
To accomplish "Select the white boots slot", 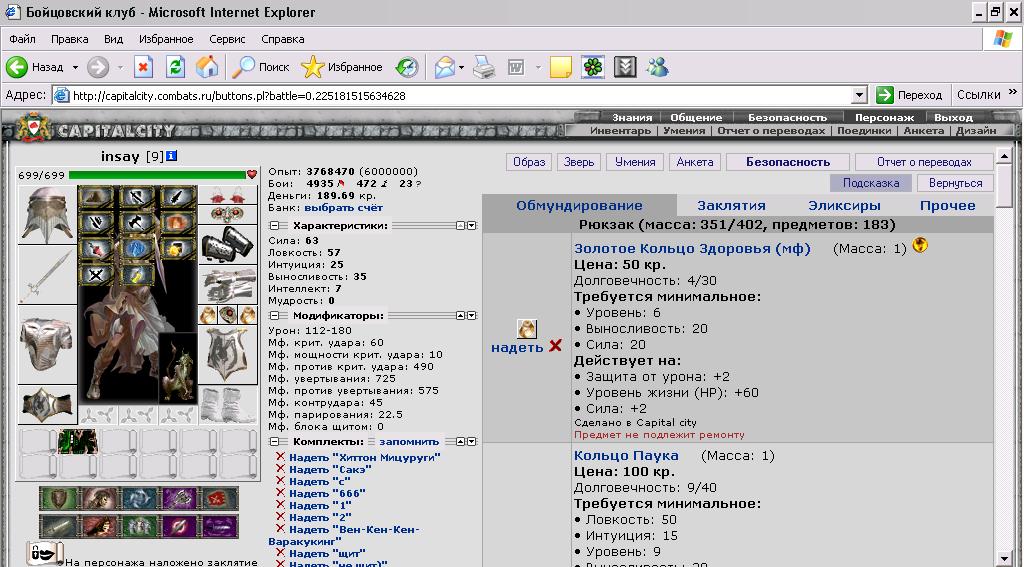I will pos(228,405).
